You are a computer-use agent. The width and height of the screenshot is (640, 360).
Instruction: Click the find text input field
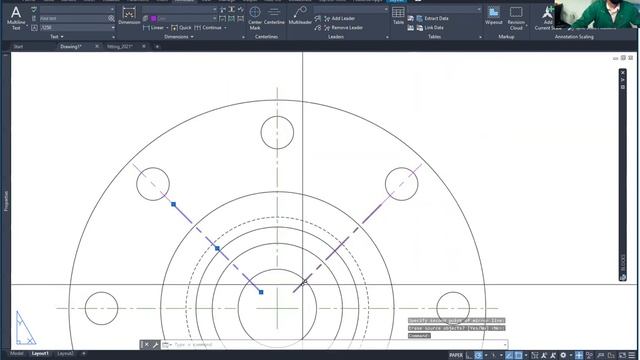73,18
